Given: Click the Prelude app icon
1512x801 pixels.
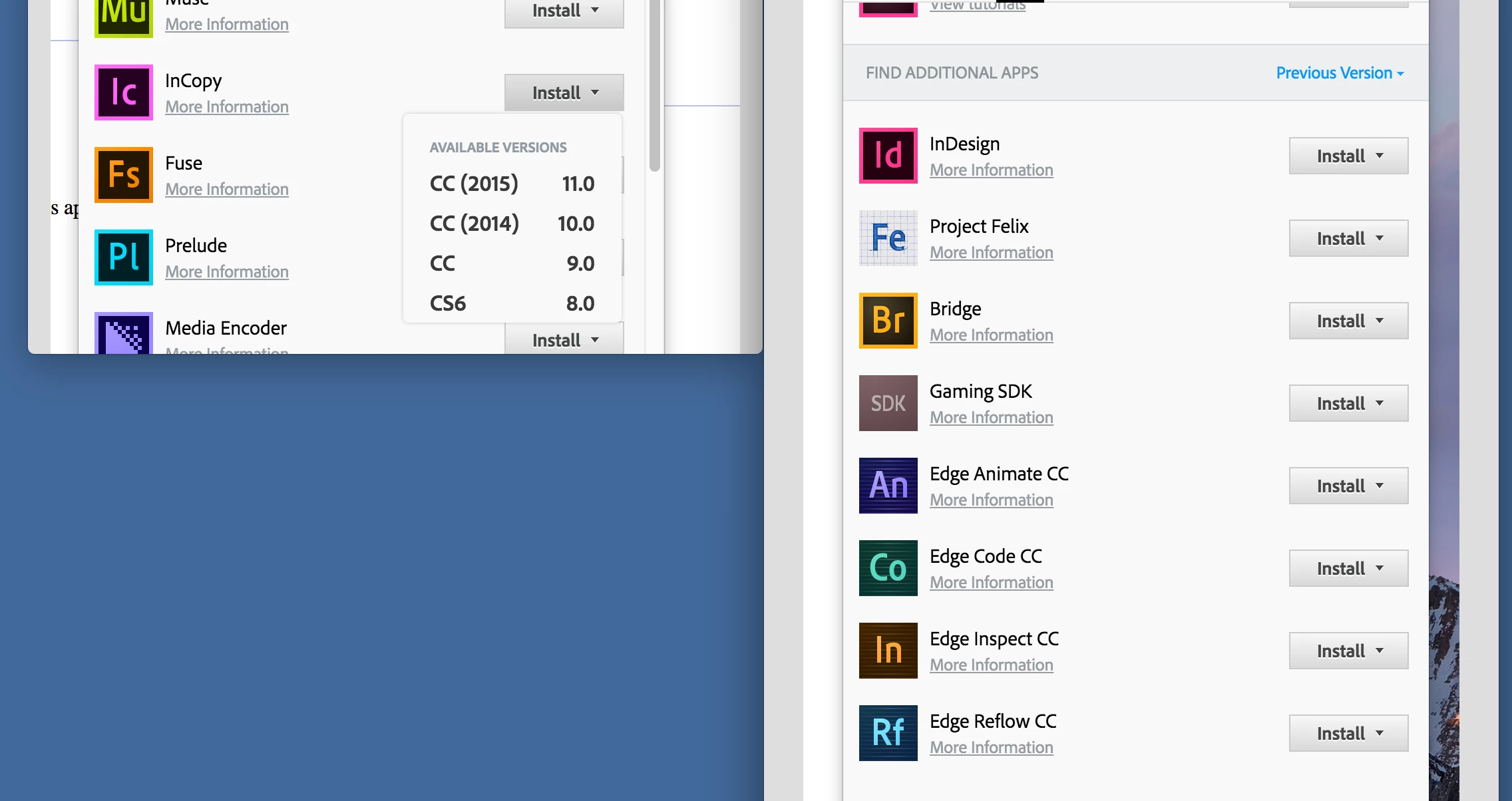Looking at the screenshot, I should click(124, 257).
